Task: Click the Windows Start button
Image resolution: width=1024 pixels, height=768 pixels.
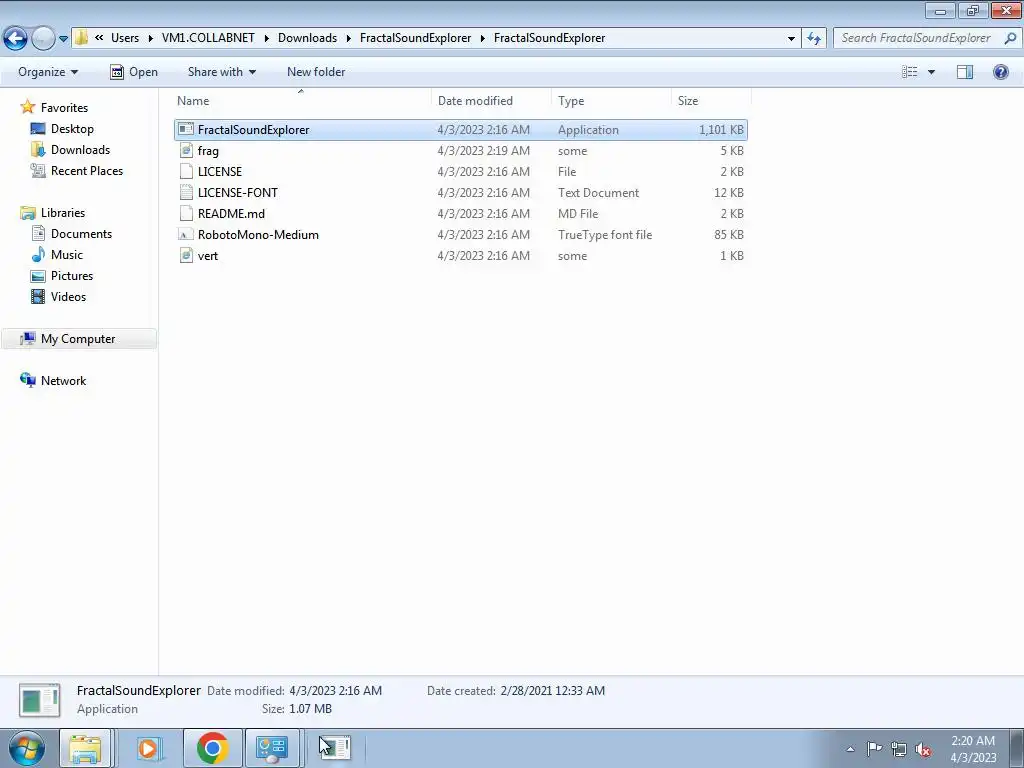Action: coord(27,748)
